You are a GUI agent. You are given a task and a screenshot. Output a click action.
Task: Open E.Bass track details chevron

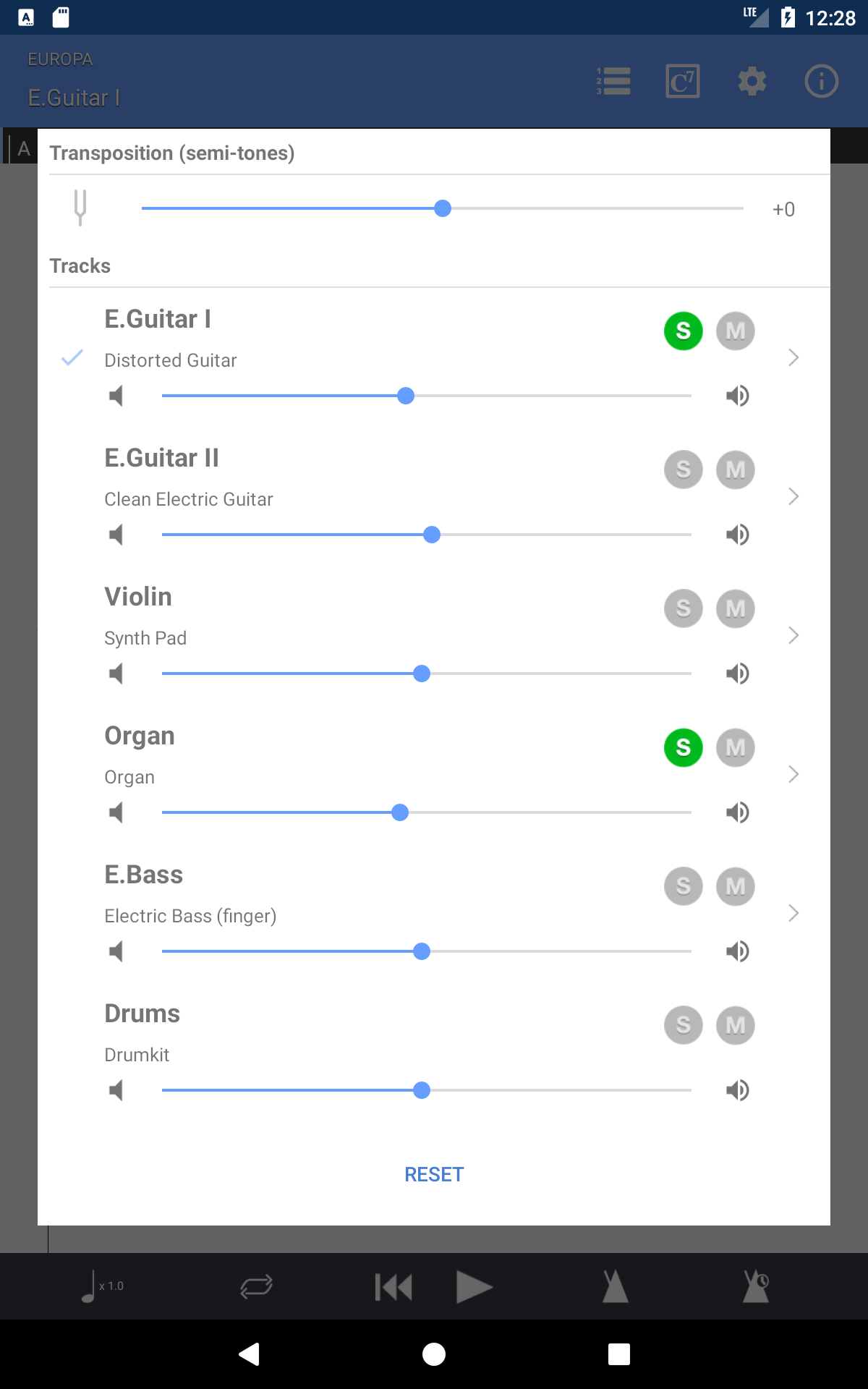click(x=793, y=913)
